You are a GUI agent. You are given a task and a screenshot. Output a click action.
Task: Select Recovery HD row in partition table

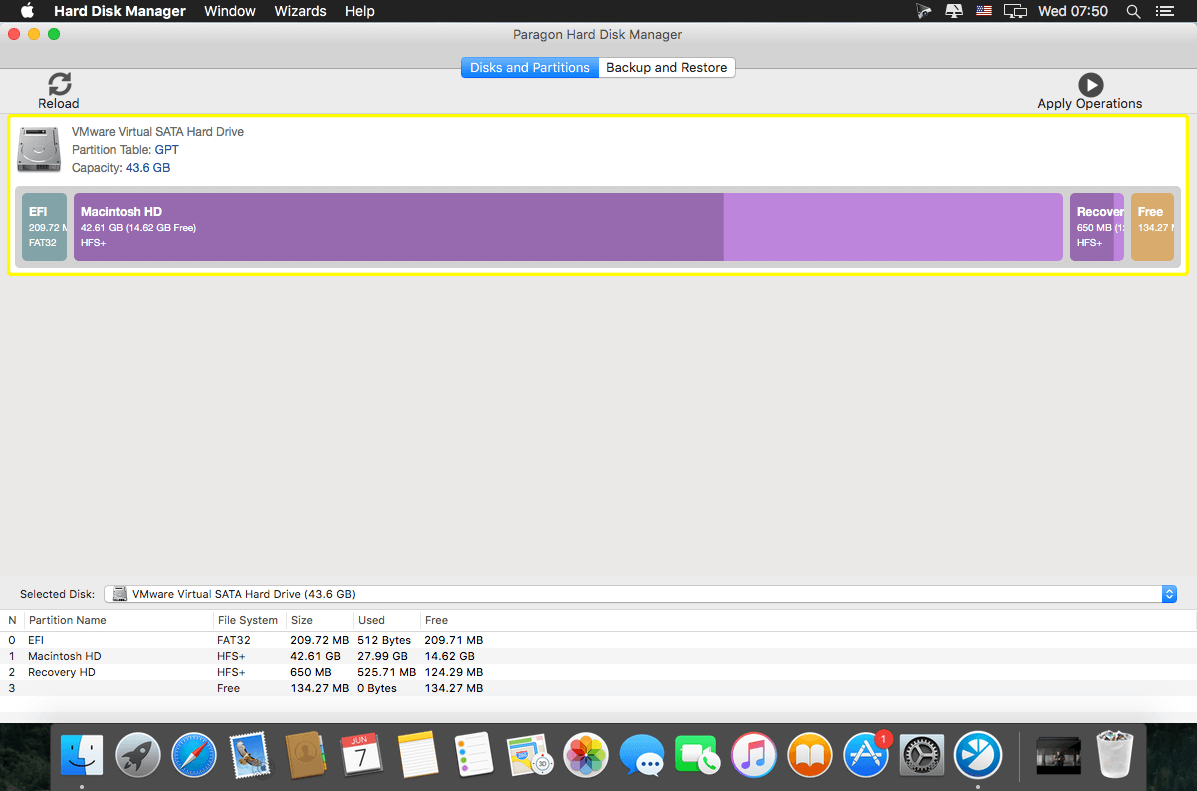tap(598, 672)
